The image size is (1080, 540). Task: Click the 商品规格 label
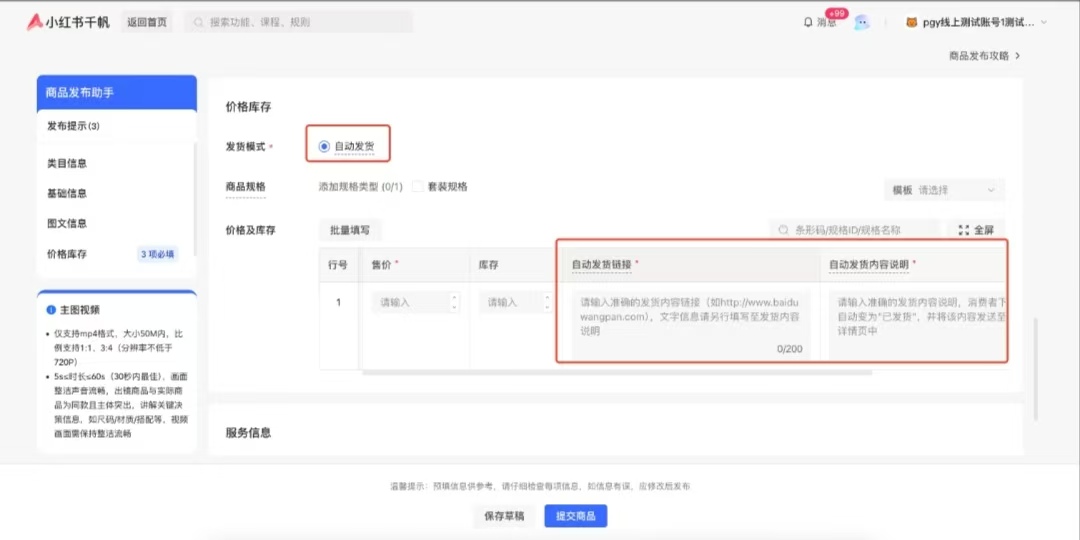(x=246, y=187)
